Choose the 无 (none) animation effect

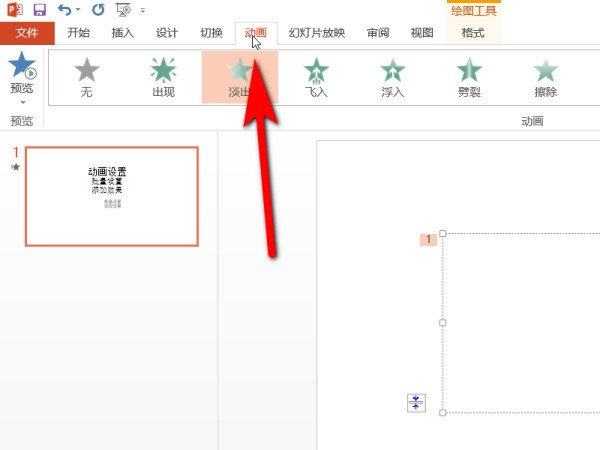click(x=87, y=78)
